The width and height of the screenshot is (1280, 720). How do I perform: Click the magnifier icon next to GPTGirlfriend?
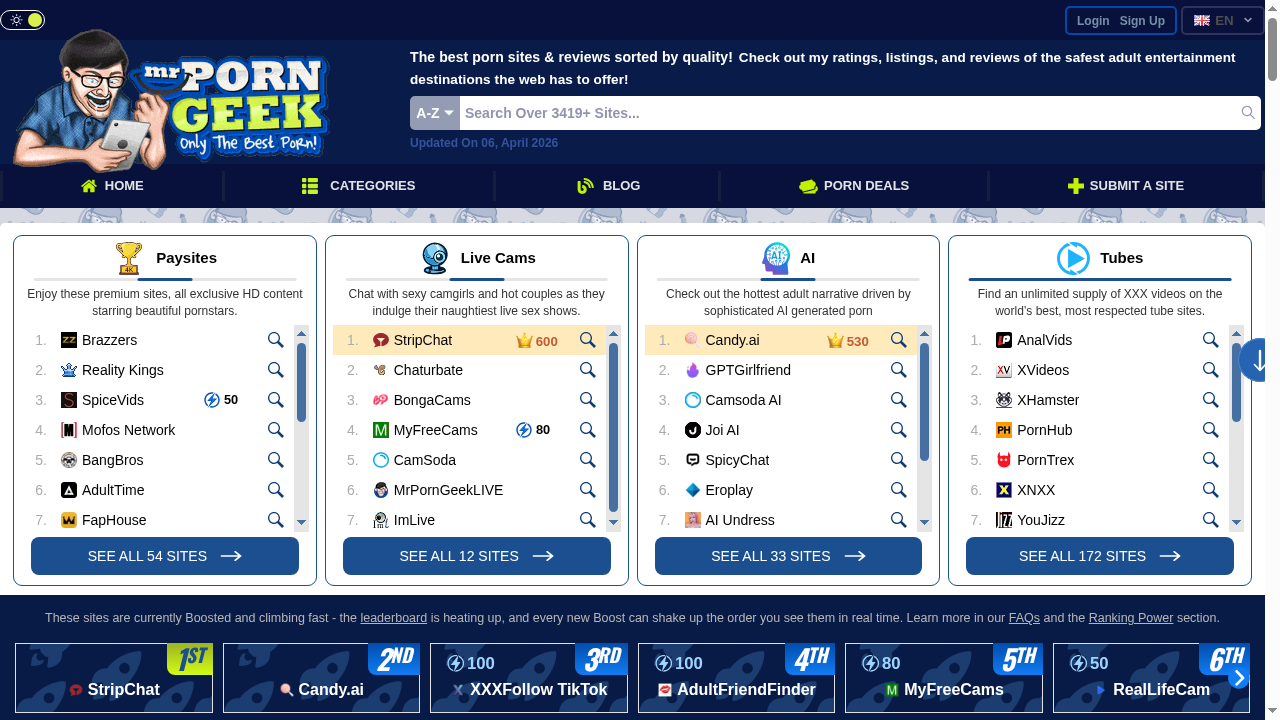tap(898, 370)
